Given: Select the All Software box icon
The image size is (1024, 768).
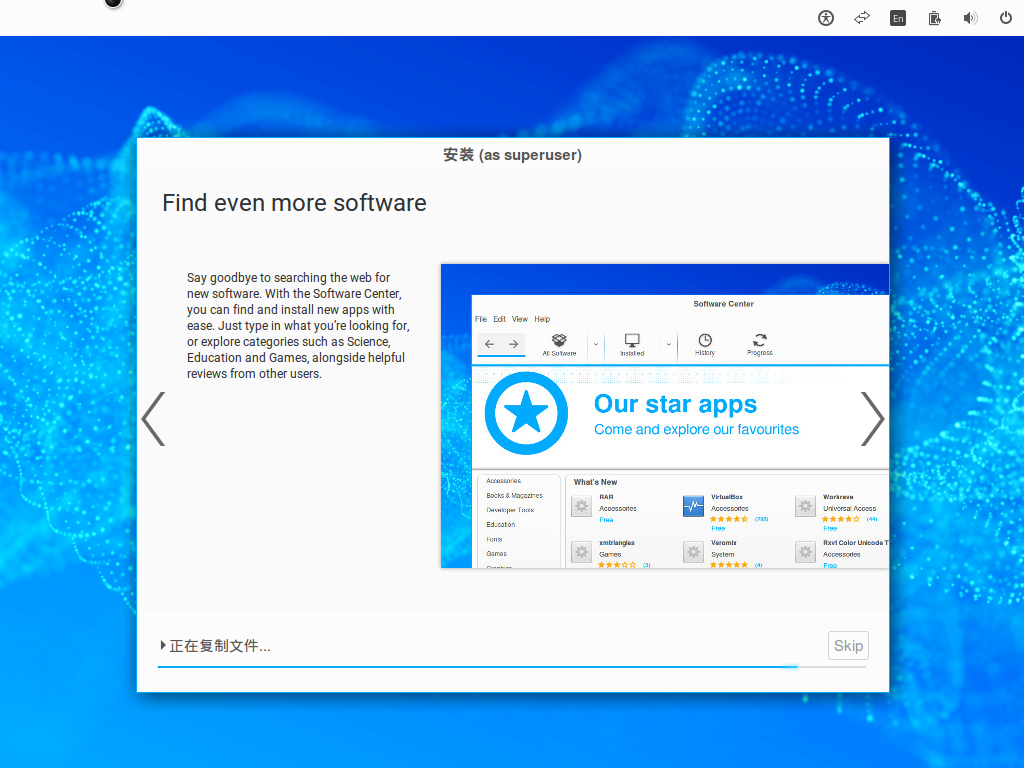Looking at the screenshot, I should pyautogui.click(x=559, y=342).
